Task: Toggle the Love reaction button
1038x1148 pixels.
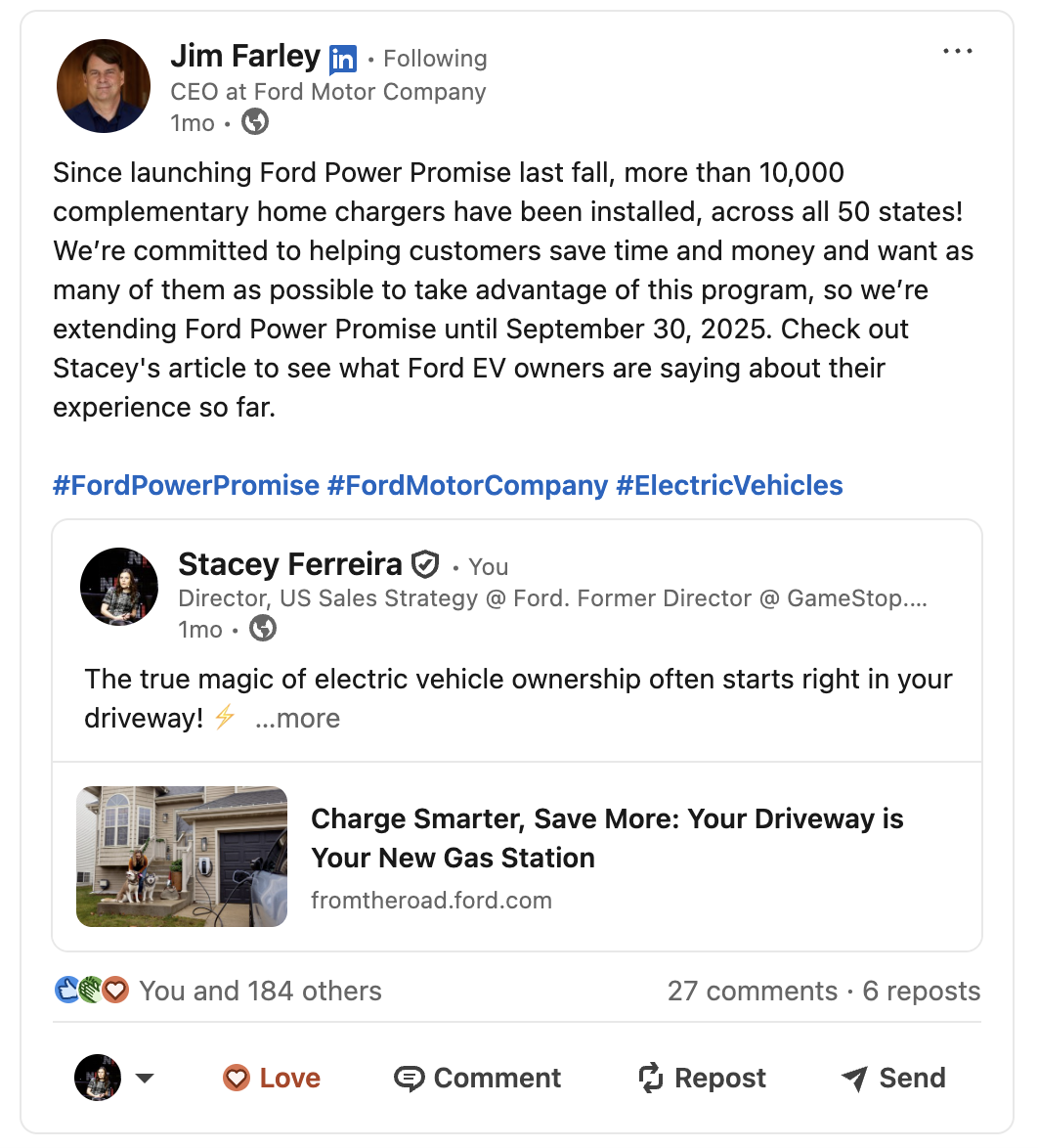Action: click(x=272, y=1078)
